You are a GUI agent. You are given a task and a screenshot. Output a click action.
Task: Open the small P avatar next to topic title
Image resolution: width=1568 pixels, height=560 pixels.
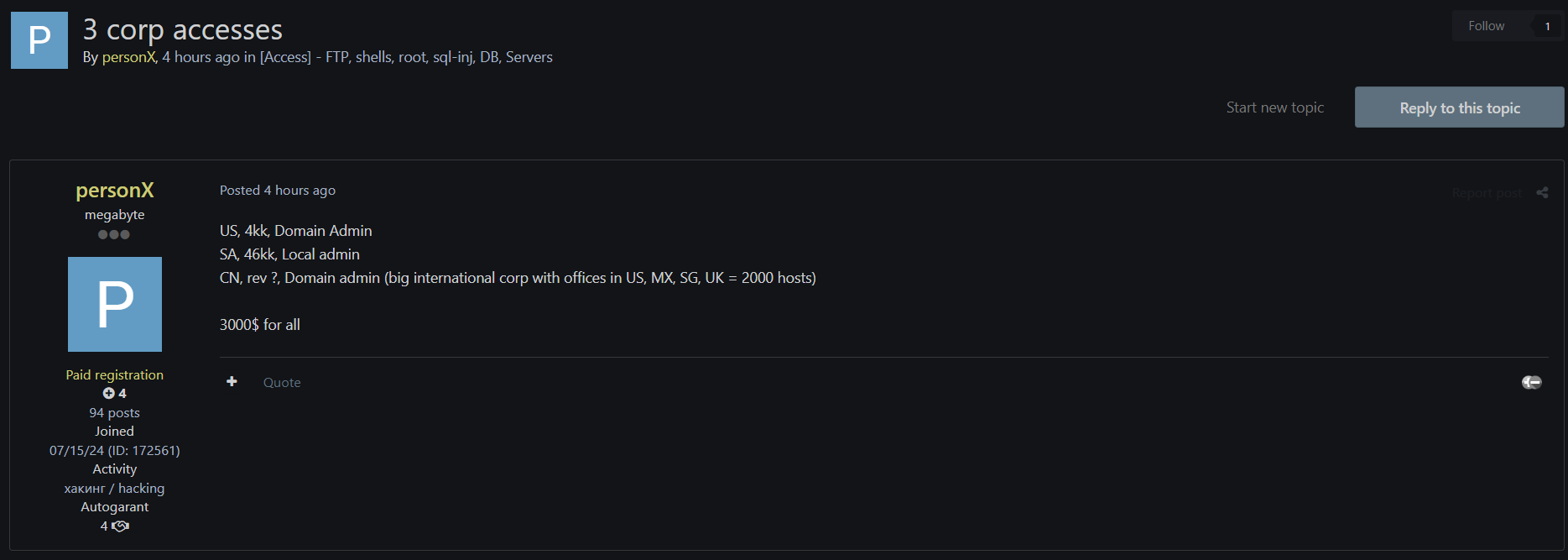[39, 40]
